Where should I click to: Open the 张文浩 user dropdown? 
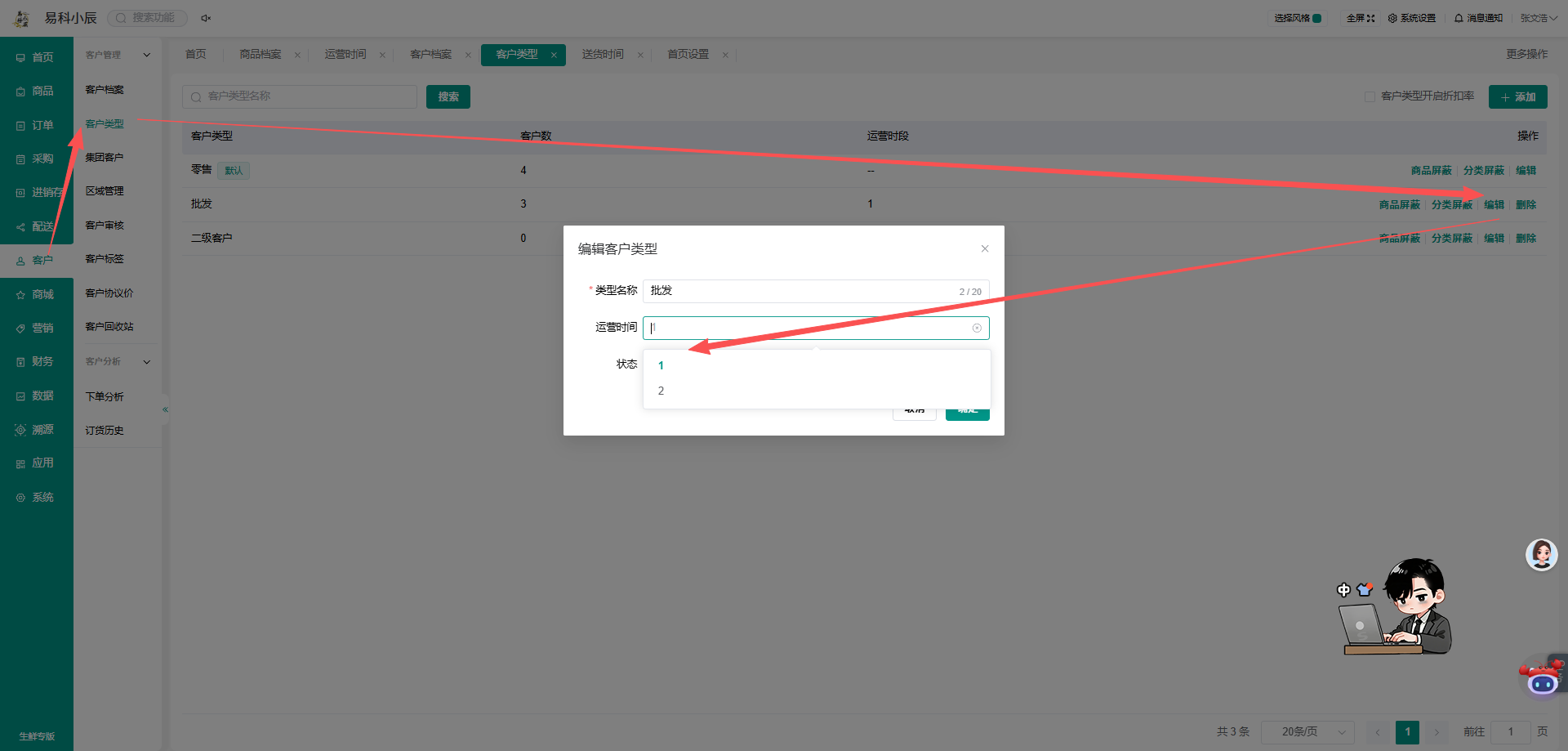point(1539,18)
